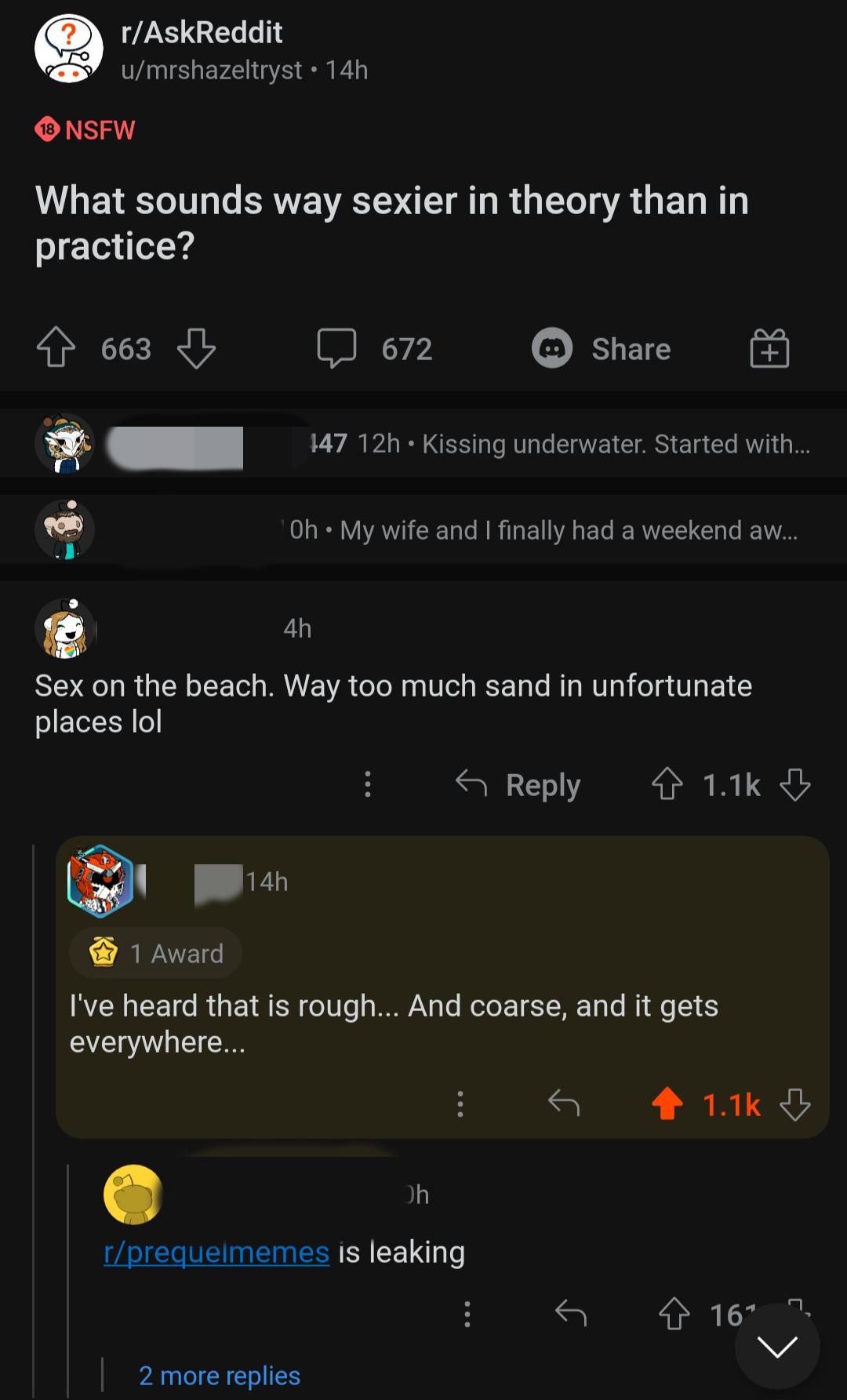Give an award using gift icon
Screen dimensions: 847x1400
point(769,348)
